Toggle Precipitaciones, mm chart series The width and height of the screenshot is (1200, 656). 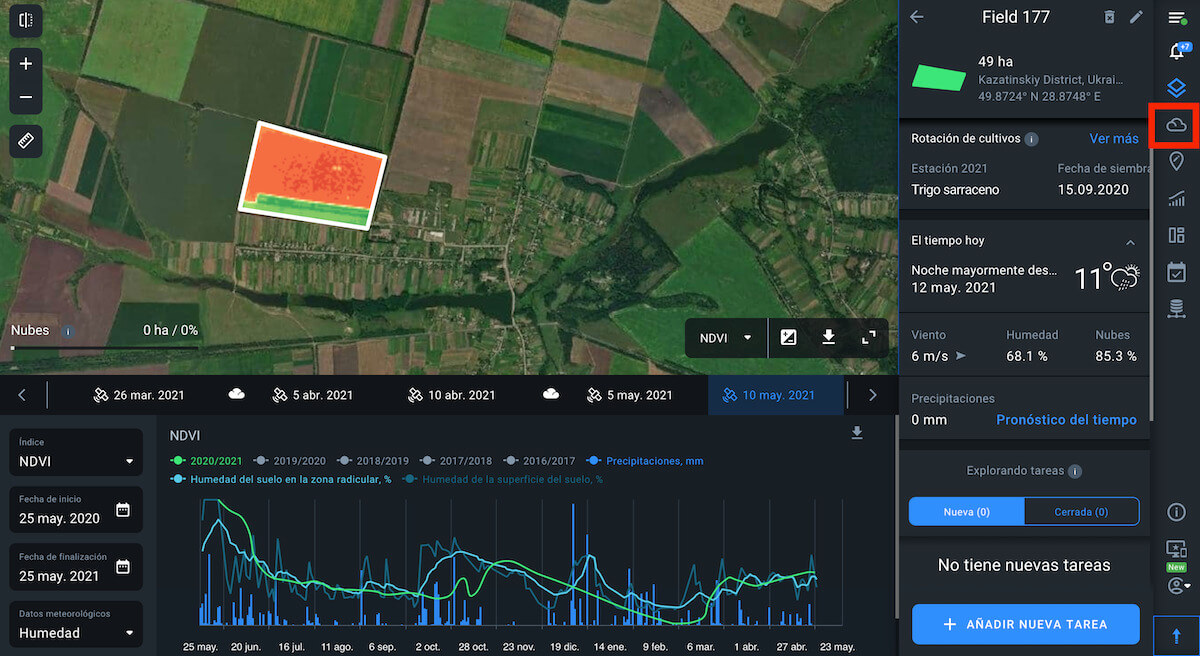(x=648, y=461)
